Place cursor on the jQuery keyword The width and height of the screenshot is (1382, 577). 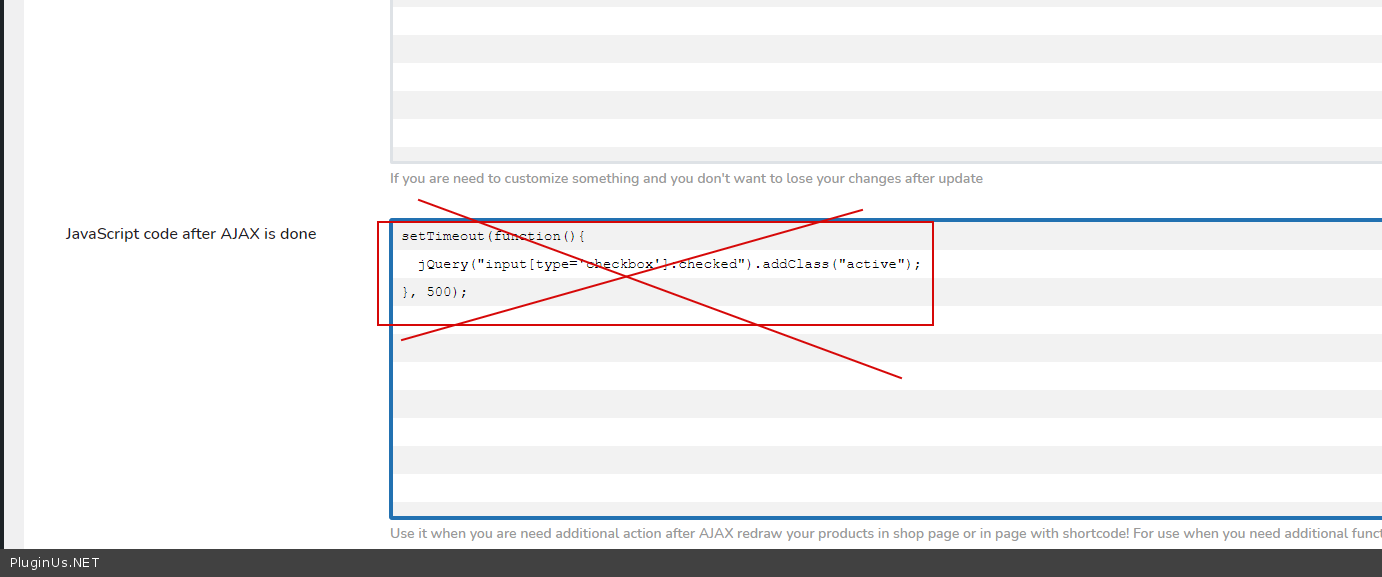(x=443, y=264)
